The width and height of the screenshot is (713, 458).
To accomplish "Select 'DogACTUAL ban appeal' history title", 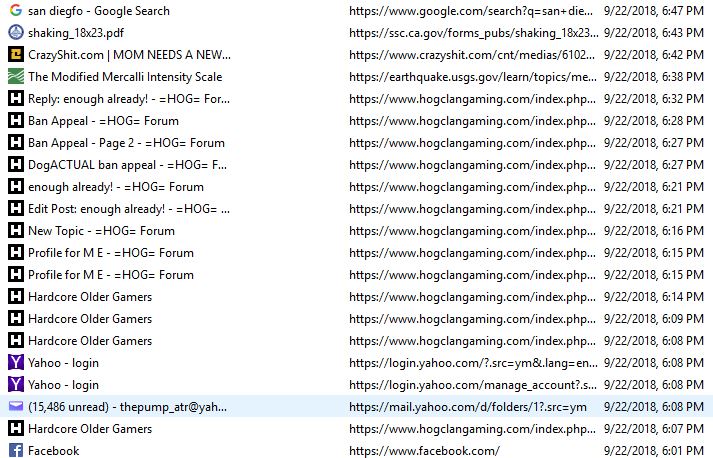I will coord(127,165).
